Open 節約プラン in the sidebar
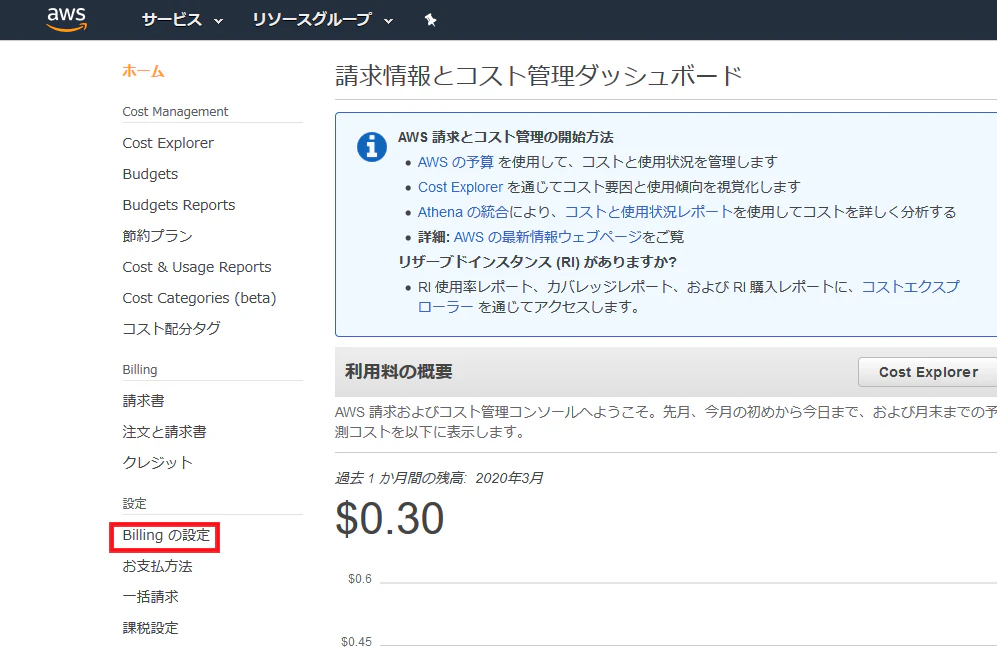The height and width of the screenshot is (647, 997). [157, 236]
